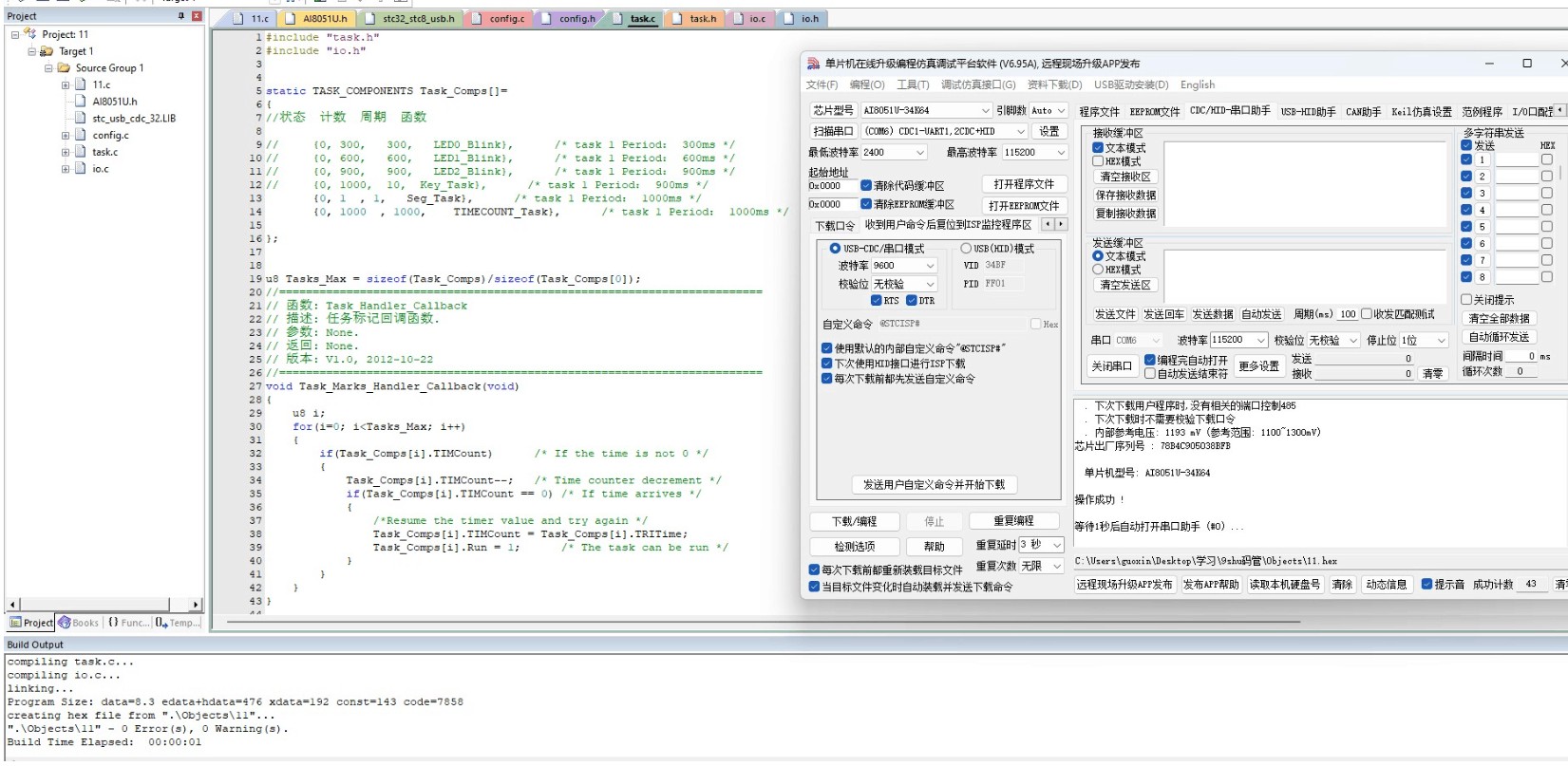
Task: Select the USB(HID) mode radio button
Action: (x=966, y=249)
